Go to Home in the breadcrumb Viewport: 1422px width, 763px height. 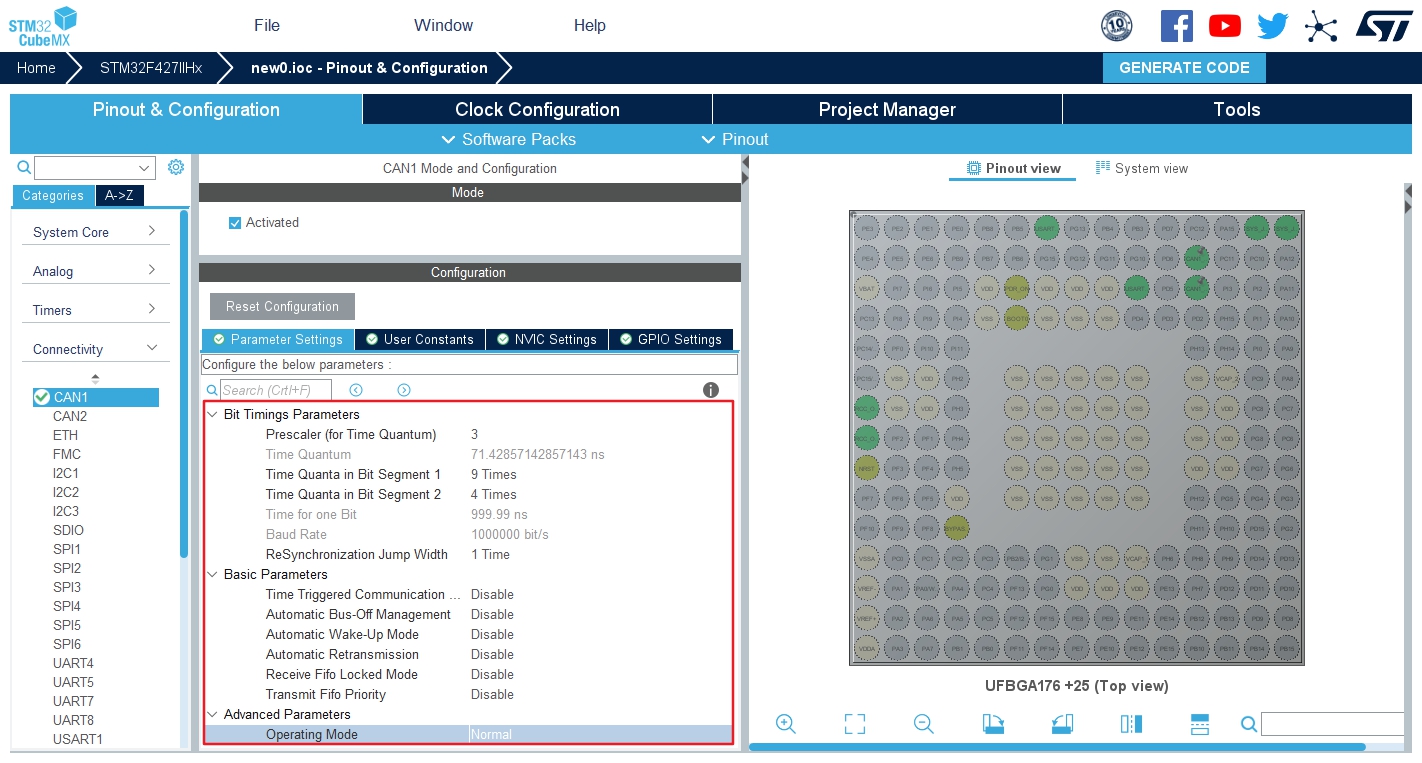pos(36,68)
